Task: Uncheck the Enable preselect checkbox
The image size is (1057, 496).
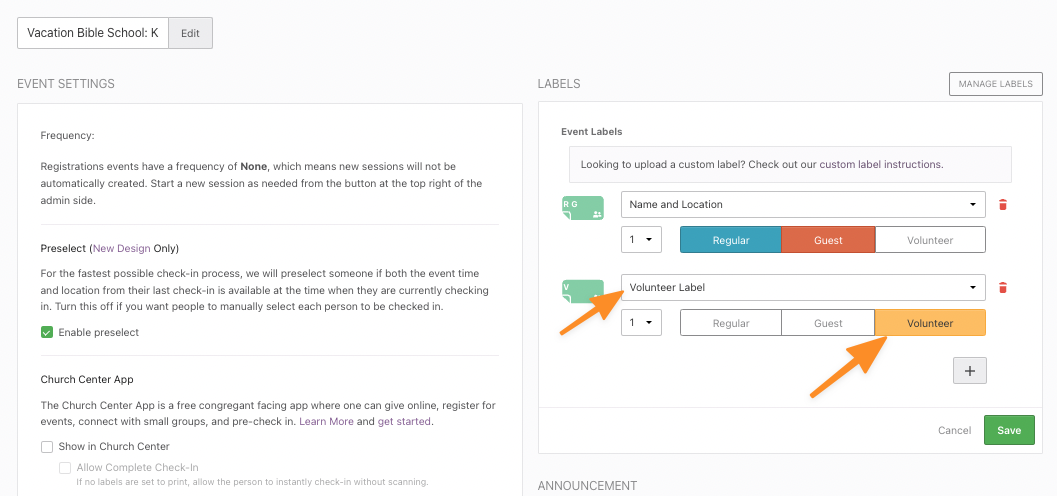Action: (x=47, y=332)
